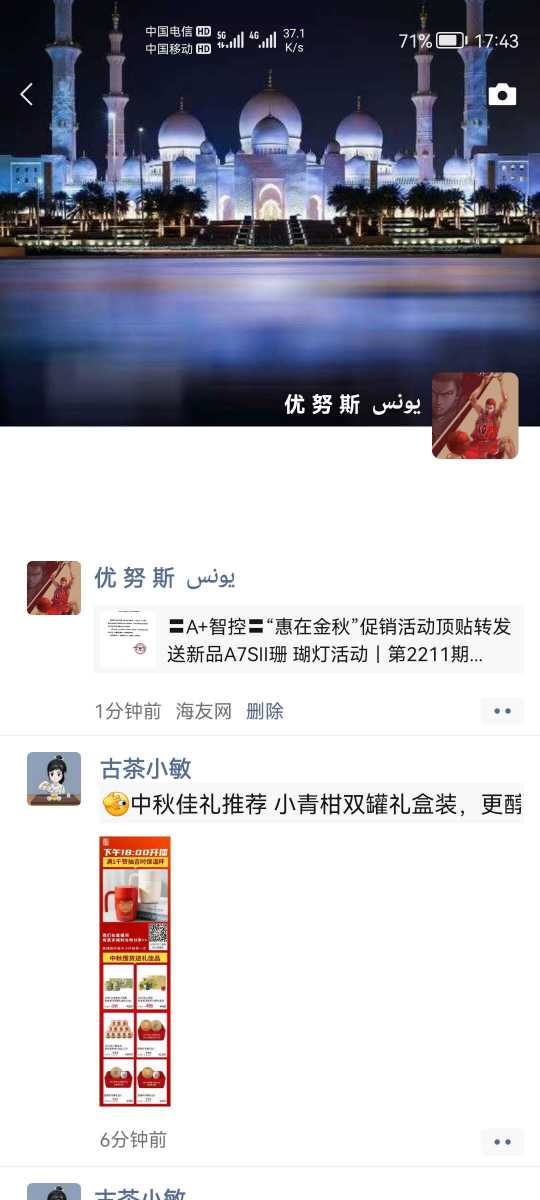Open 海友网 source link
The width and height of the screenshot is (540, 1200).
204,711
